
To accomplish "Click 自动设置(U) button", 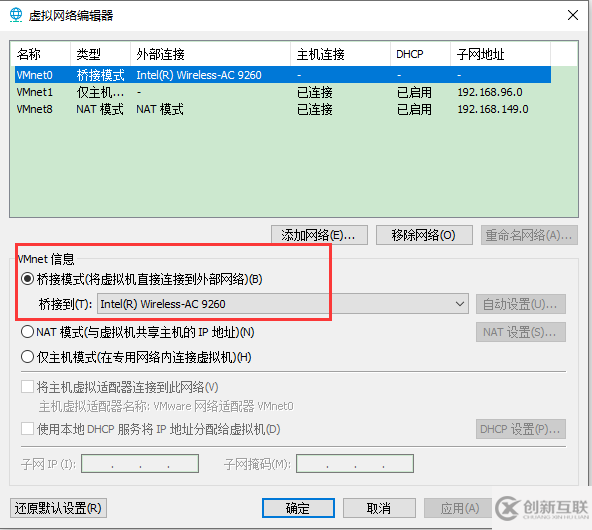I will tap(521, 304).
